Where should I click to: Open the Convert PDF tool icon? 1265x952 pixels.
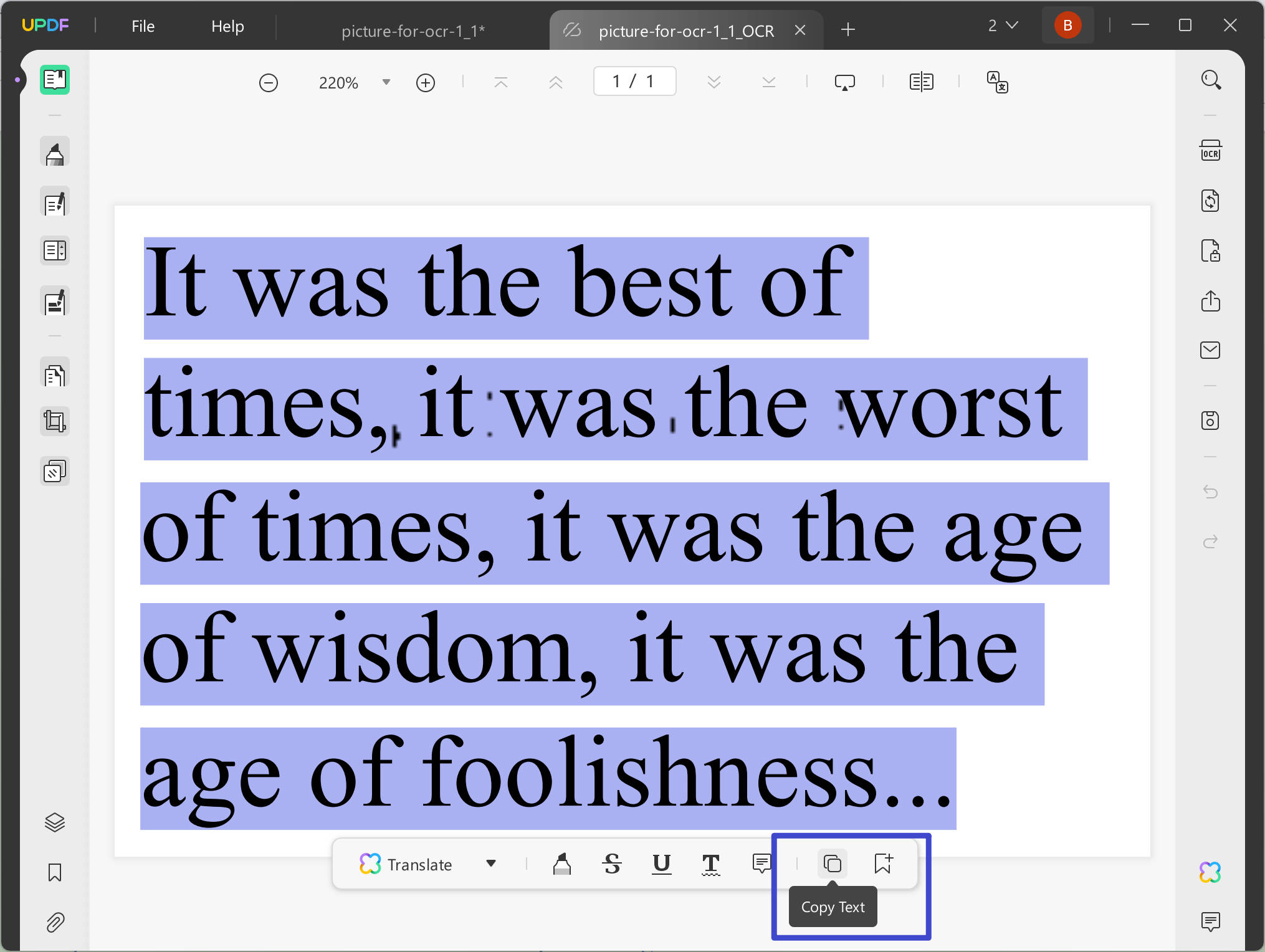(x=1210, y=201)
